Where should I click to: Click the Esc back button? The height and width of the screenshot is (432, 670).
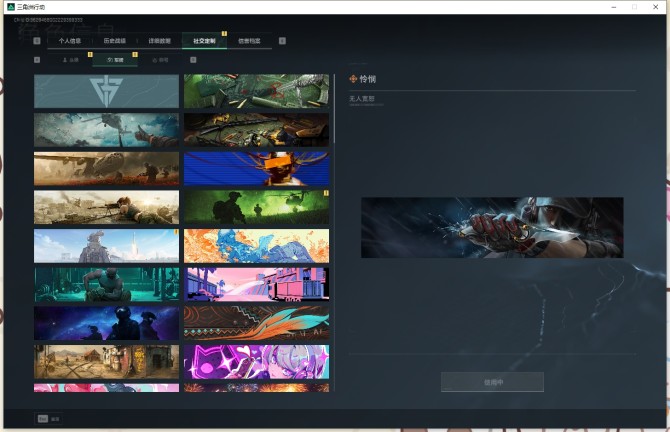pyautogui.click(x=48, y=419)
